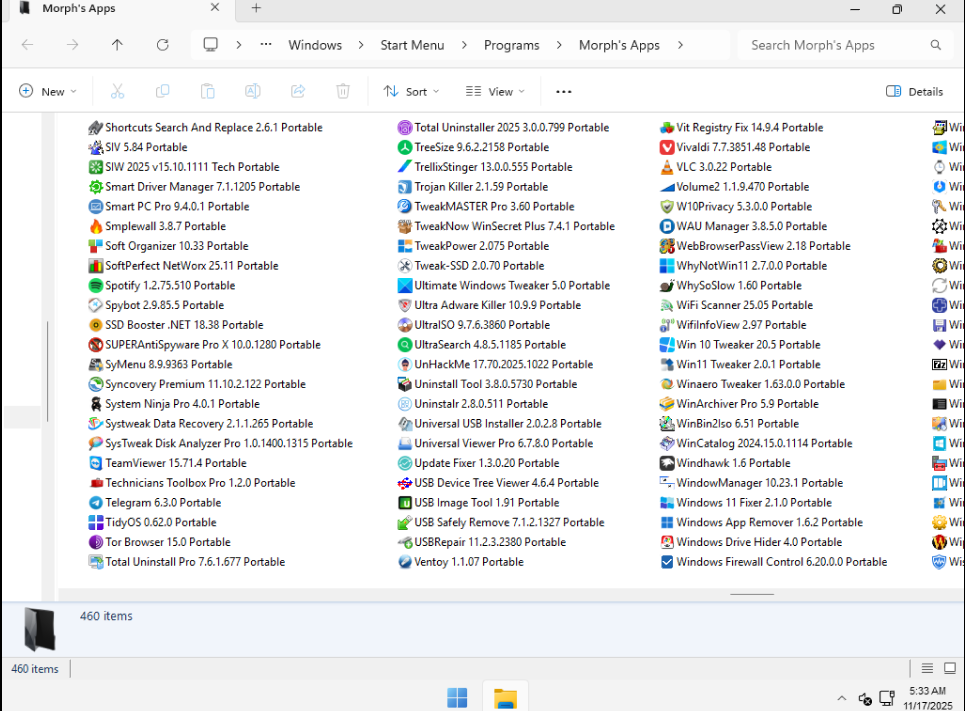Select the Vivaldi 7.7.3851.48 Portable icon
This screenshot has width=965, height=711.
coord(668,147)
